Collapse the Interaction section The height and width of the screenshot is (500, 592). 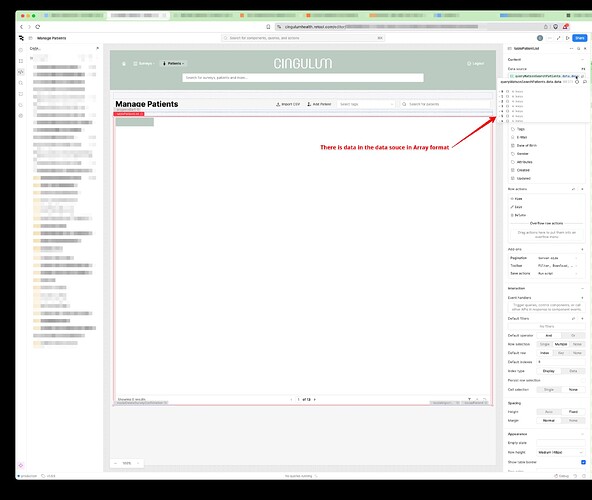pos(583,288)
